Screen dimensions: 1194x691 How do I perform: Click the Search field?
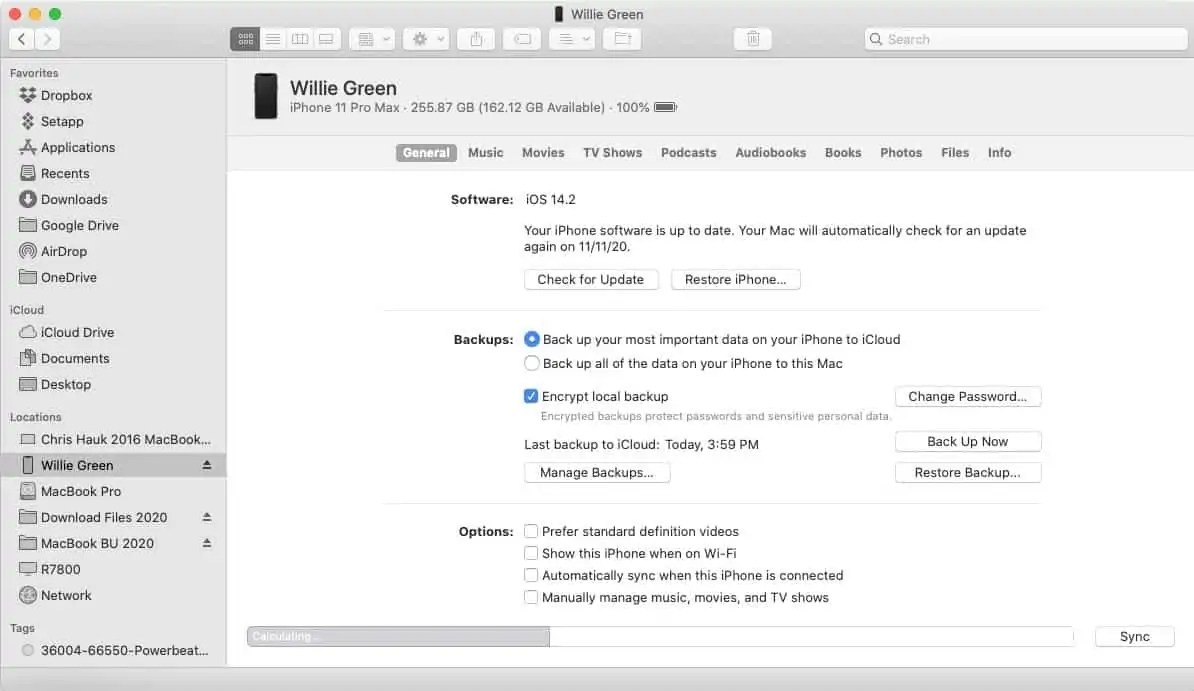click(1026, 39)
